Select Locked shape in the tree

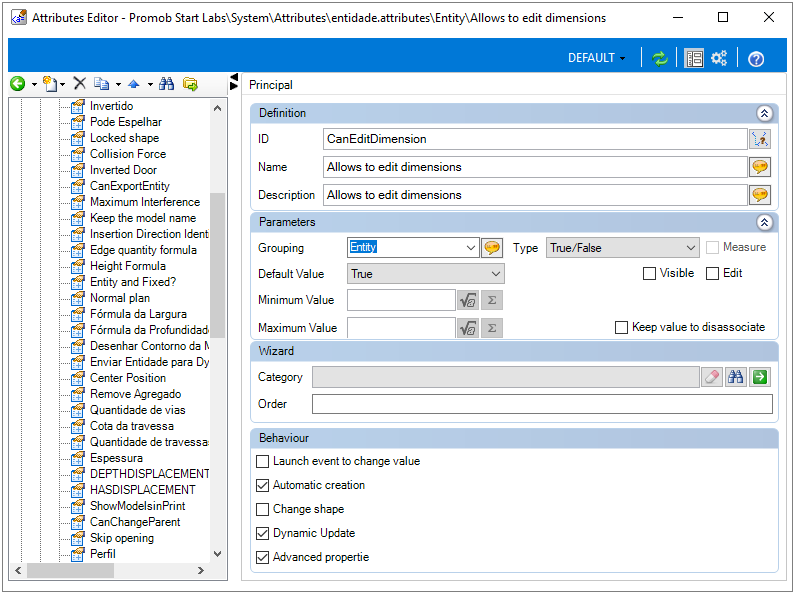click(124, 138)
